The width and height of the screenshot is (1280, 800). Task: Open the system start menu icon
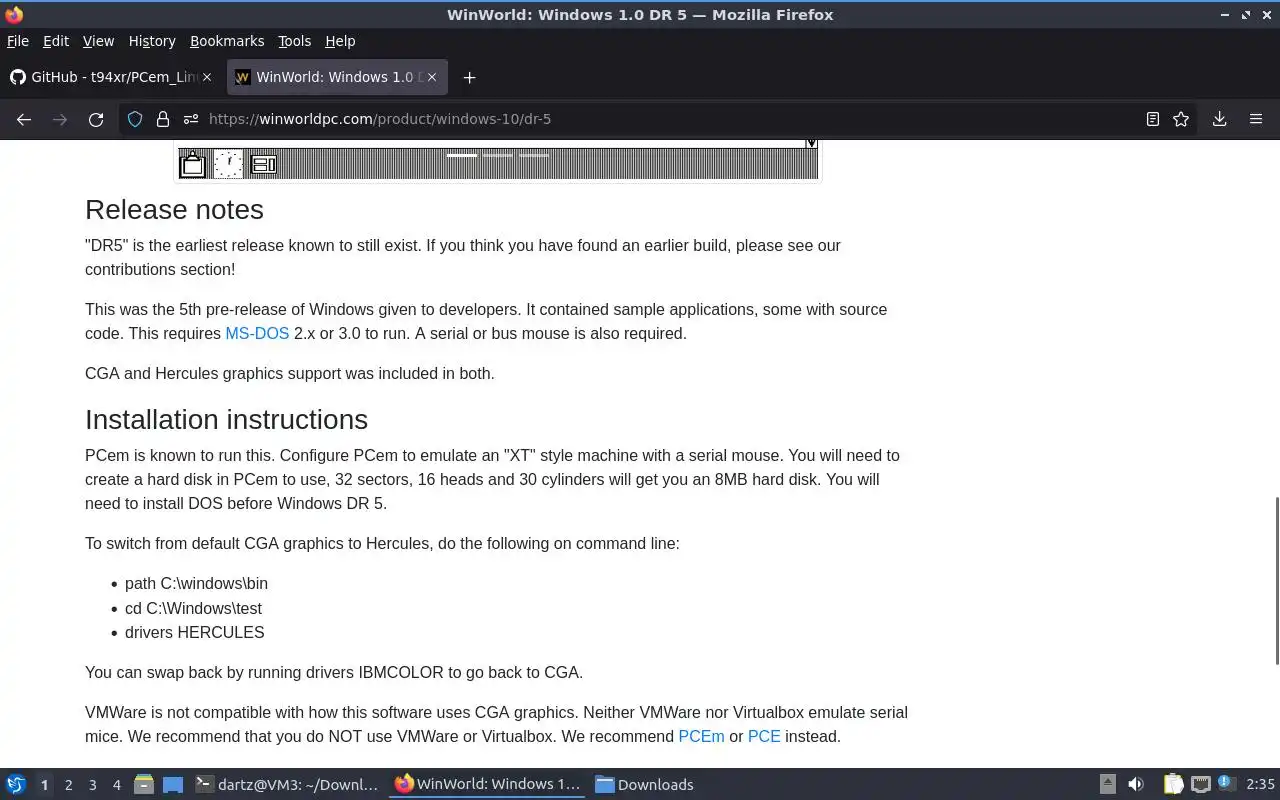click(x=16, y=784)
